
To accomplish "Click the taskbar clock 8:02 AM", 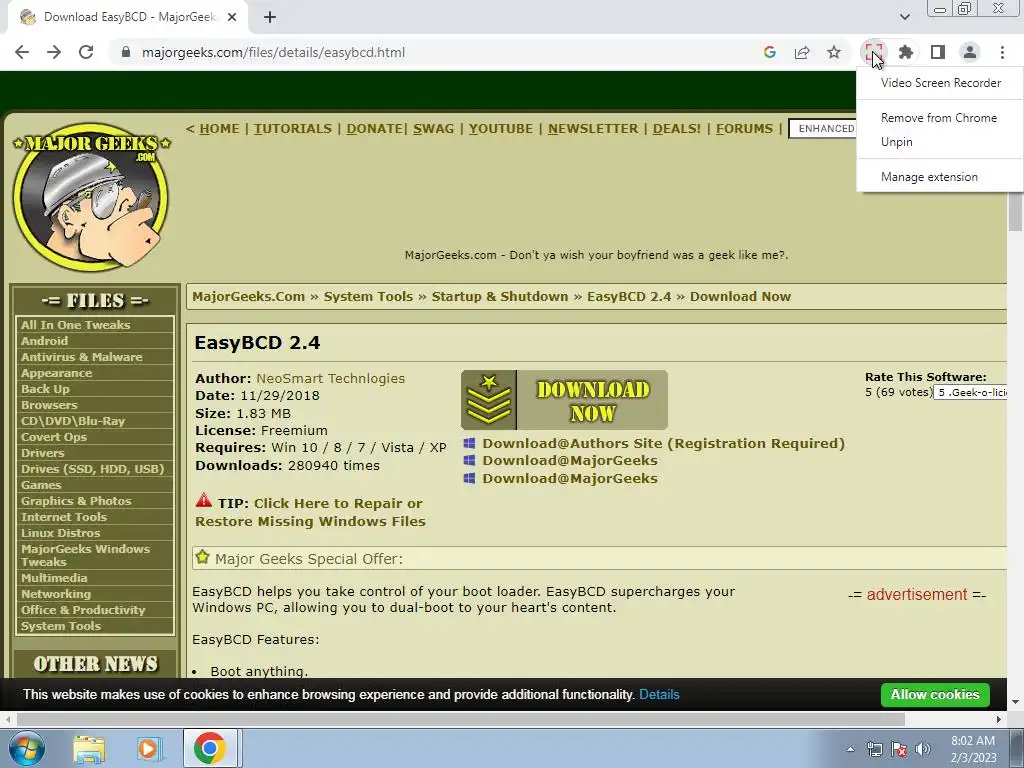I will (973, 749).
